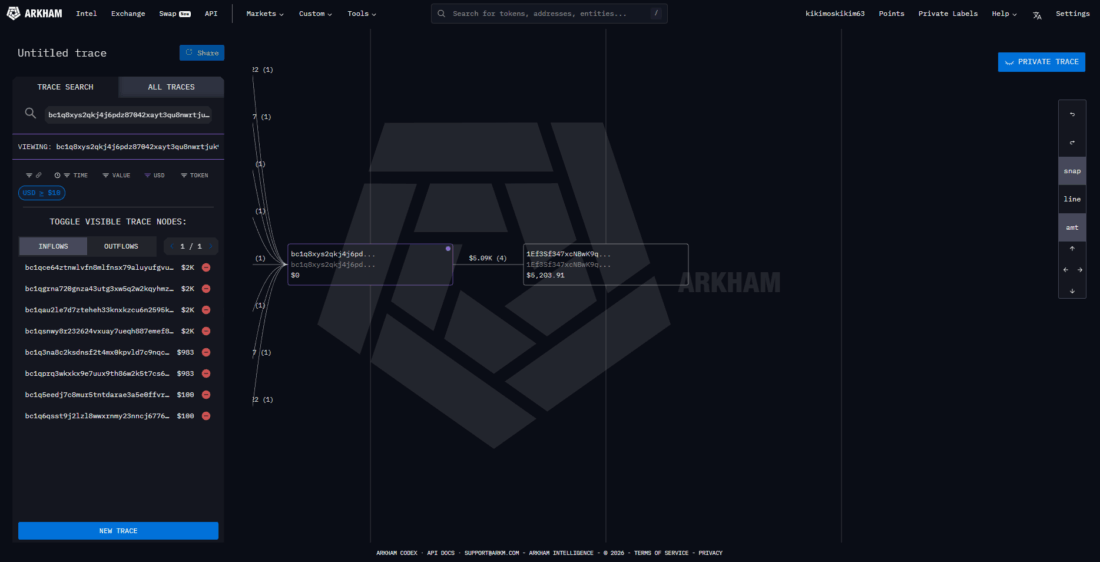1100x562 pixels.
Task: Go to next page of trace nodes
Action: [x=210, y=246]
